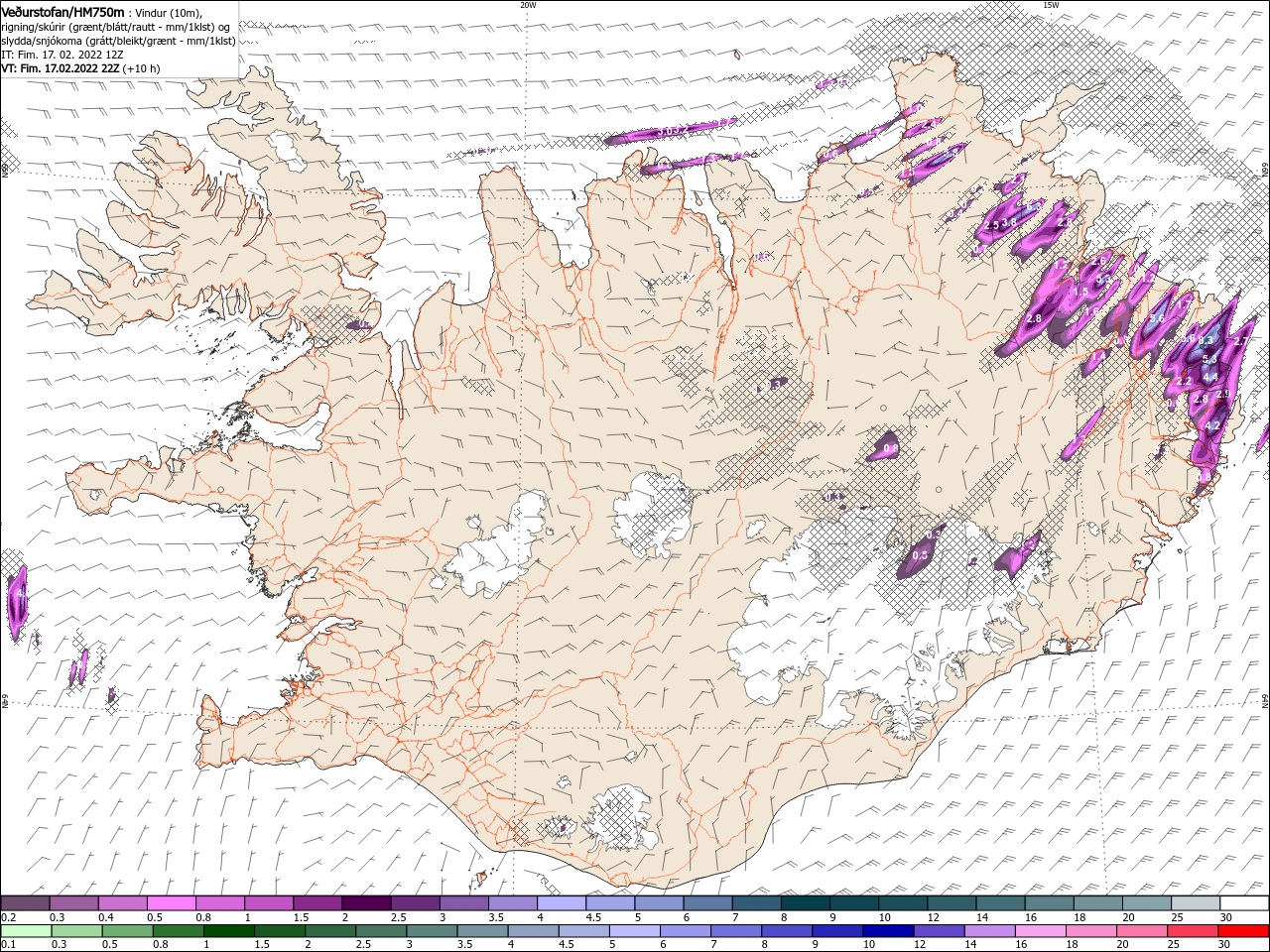
Task: Click the 2.5 snowfall value in the northeast
Action: [x=991, y=225]
